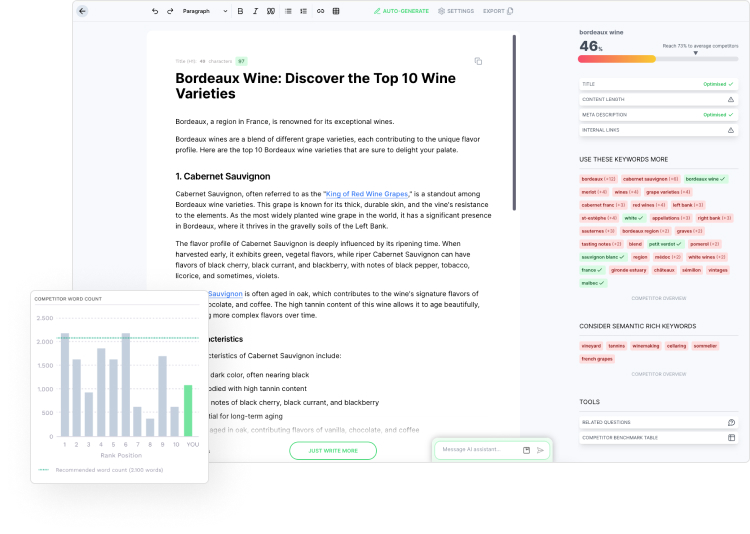Open the Related Questions tool
The width and height of the screenshot is (750, 534).
click(658, 423)
